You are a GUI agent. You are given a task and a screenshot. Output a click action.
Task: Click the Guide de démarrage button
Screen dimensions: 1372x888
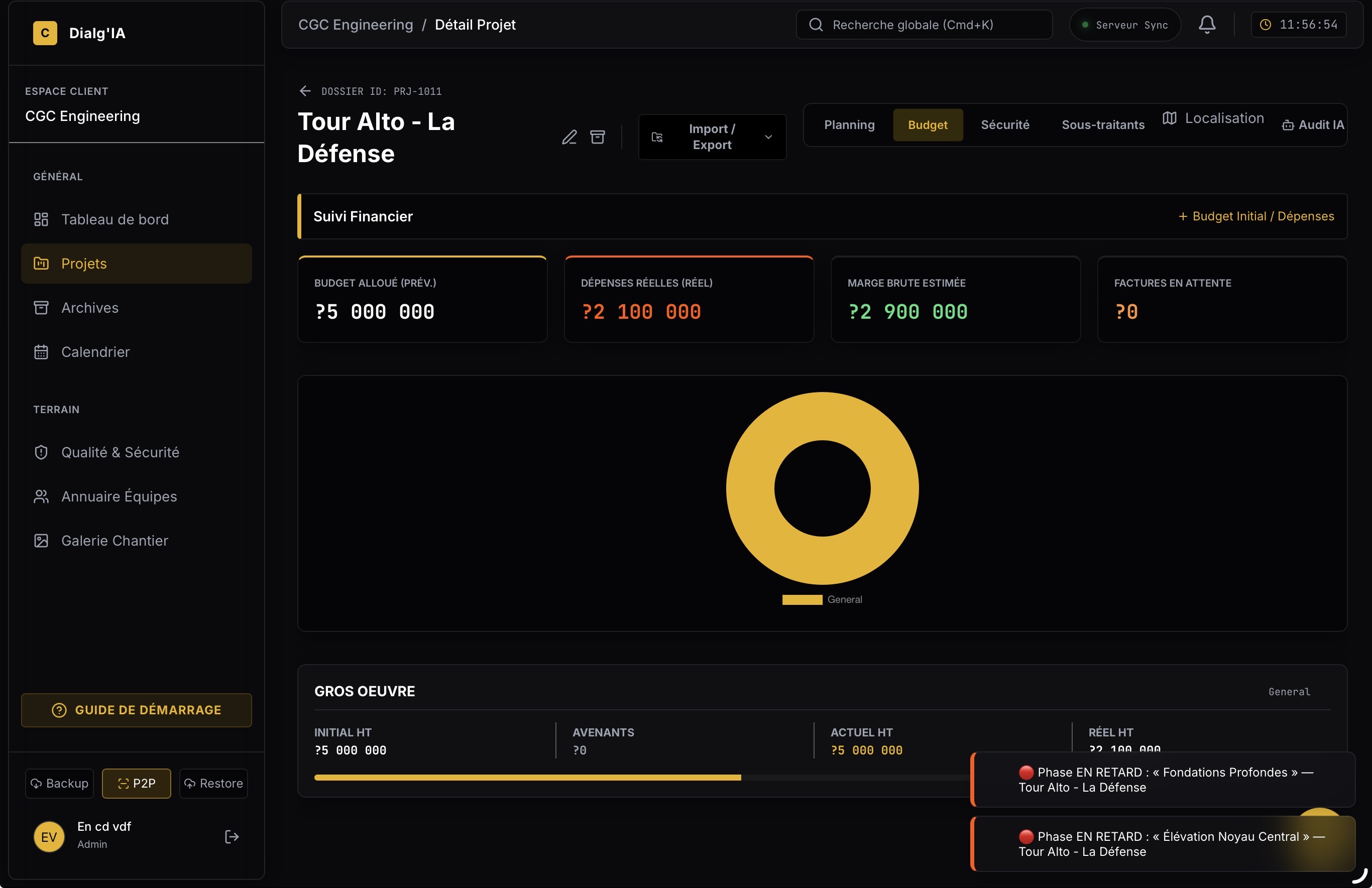click(137, 710)
